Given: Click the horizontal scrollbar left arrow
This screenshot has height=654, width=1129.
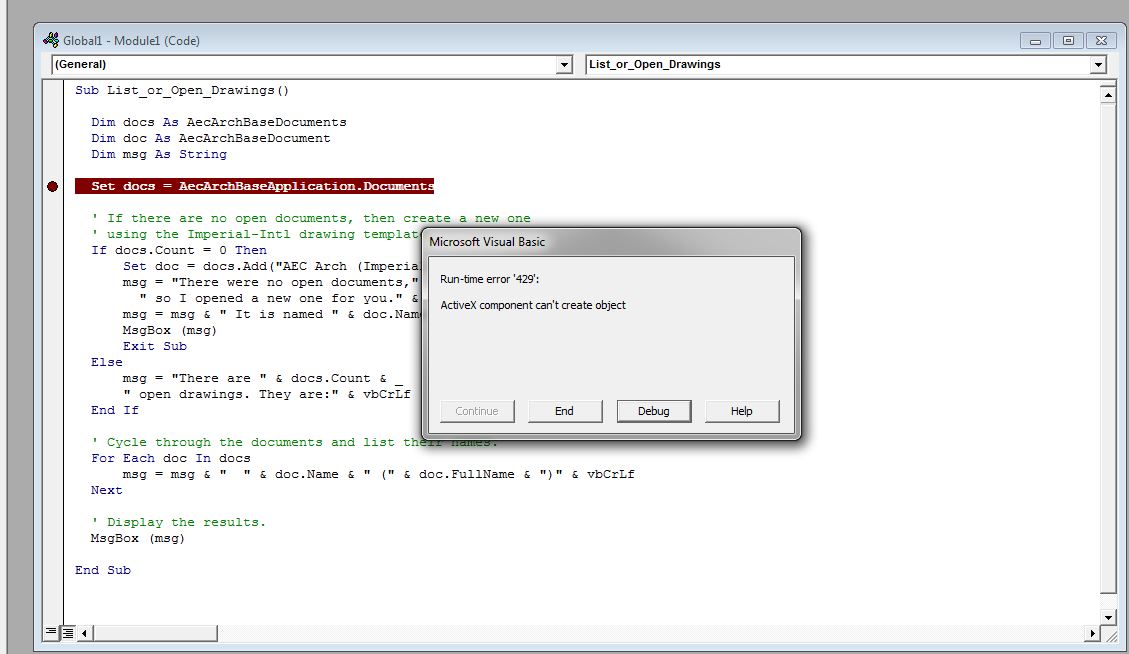Looking at the screenshot, I should [83, 633].
